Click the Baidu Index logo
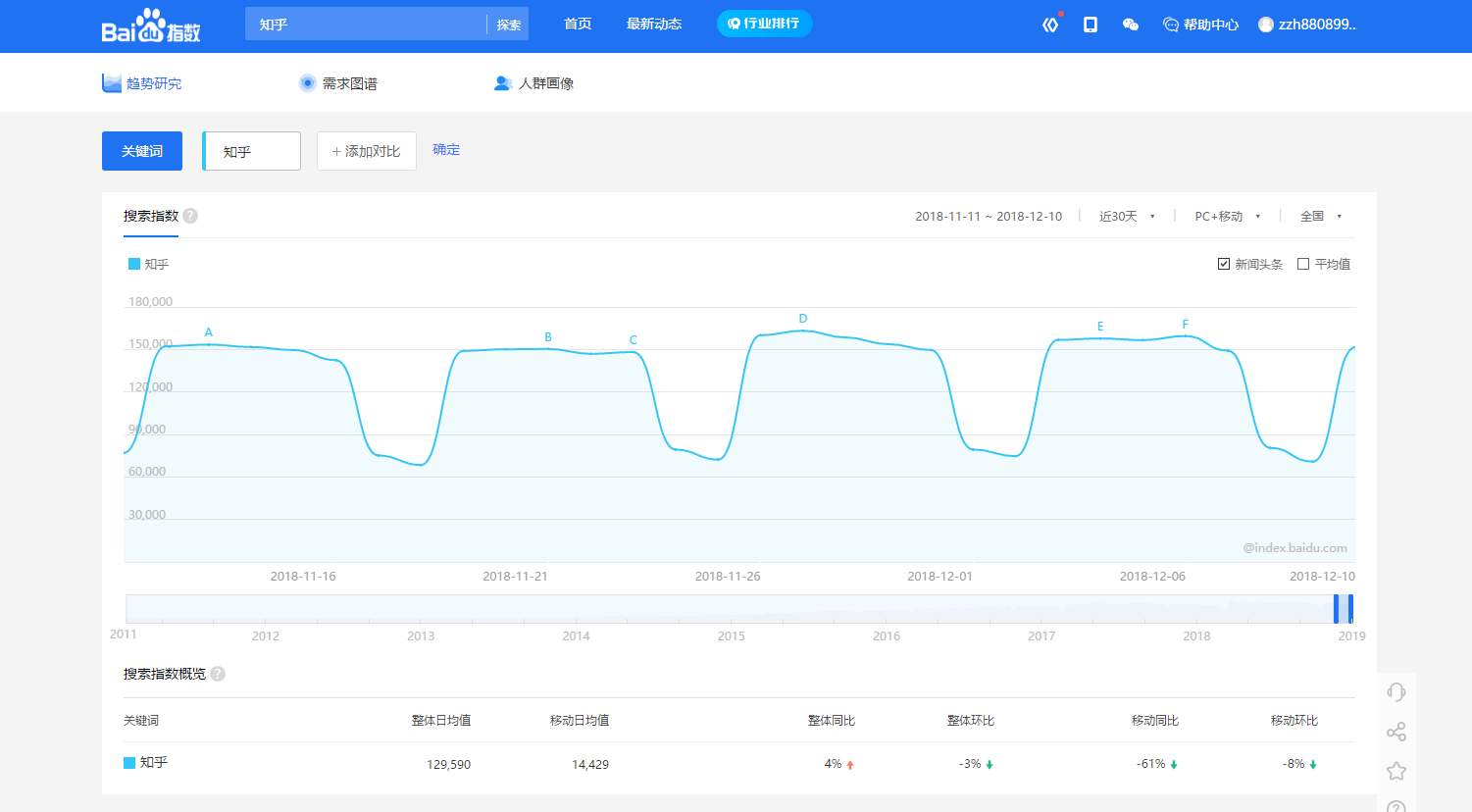Viewport: 1472px width, 812px height. pos(151,25)
